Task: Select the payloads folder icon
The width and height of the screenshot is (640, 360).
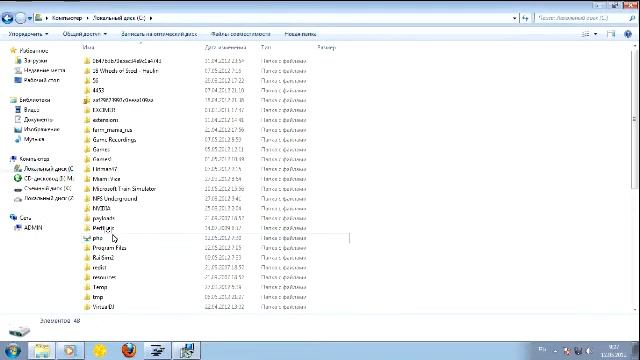Action: tap(87, 218)
